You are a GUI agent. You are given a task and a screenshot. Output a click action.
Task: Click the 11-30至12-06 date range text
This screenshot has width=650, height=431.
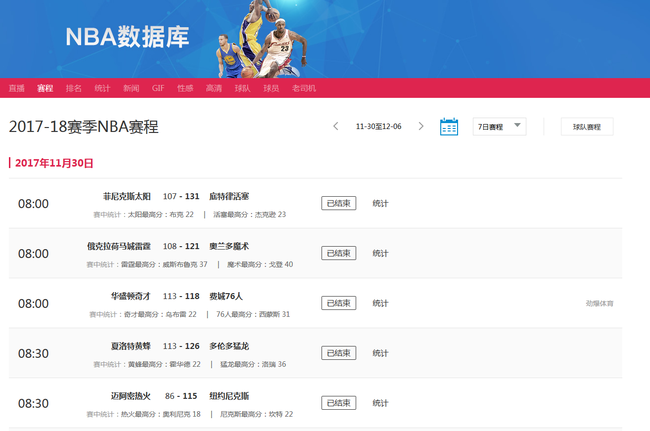point(378,126)
